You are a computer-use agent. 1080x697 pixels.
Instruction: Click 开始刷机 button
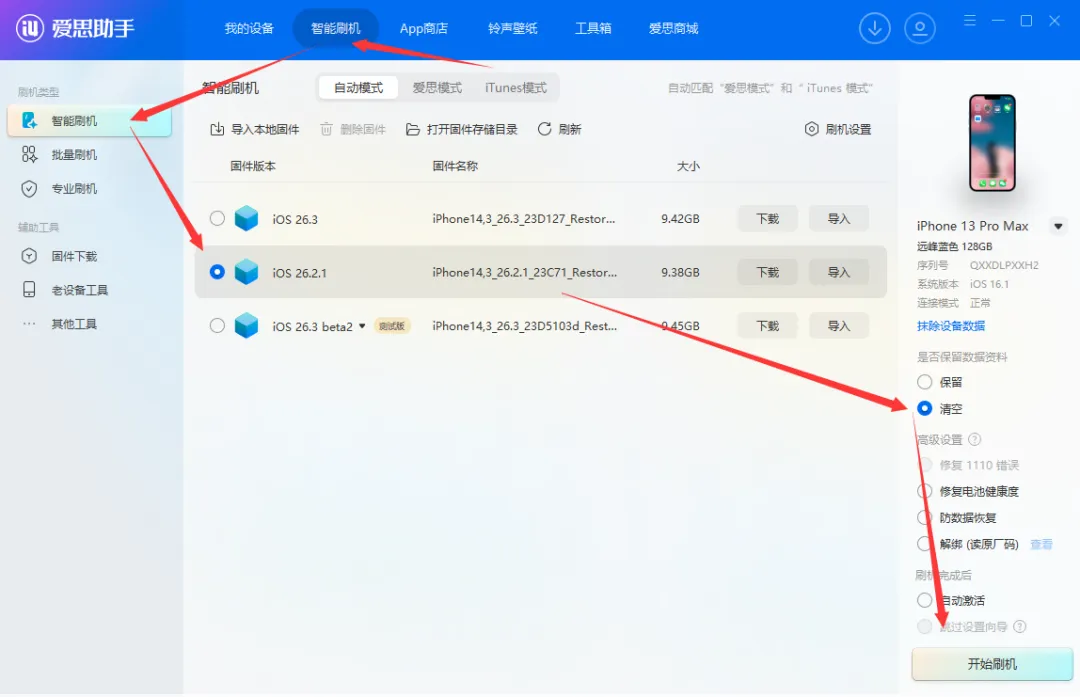[992, 664]
